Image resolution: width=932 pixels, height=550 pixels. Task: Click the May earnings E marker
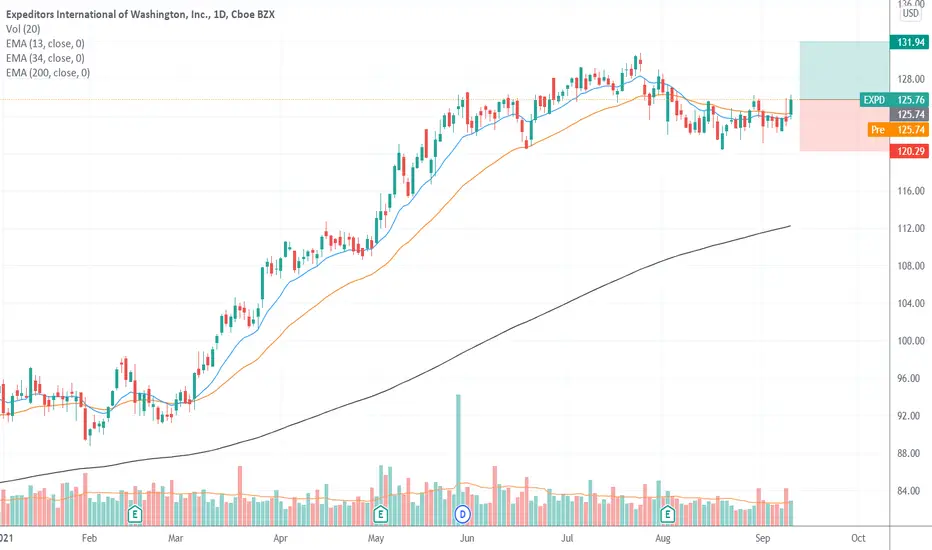[x=380, y=514]
